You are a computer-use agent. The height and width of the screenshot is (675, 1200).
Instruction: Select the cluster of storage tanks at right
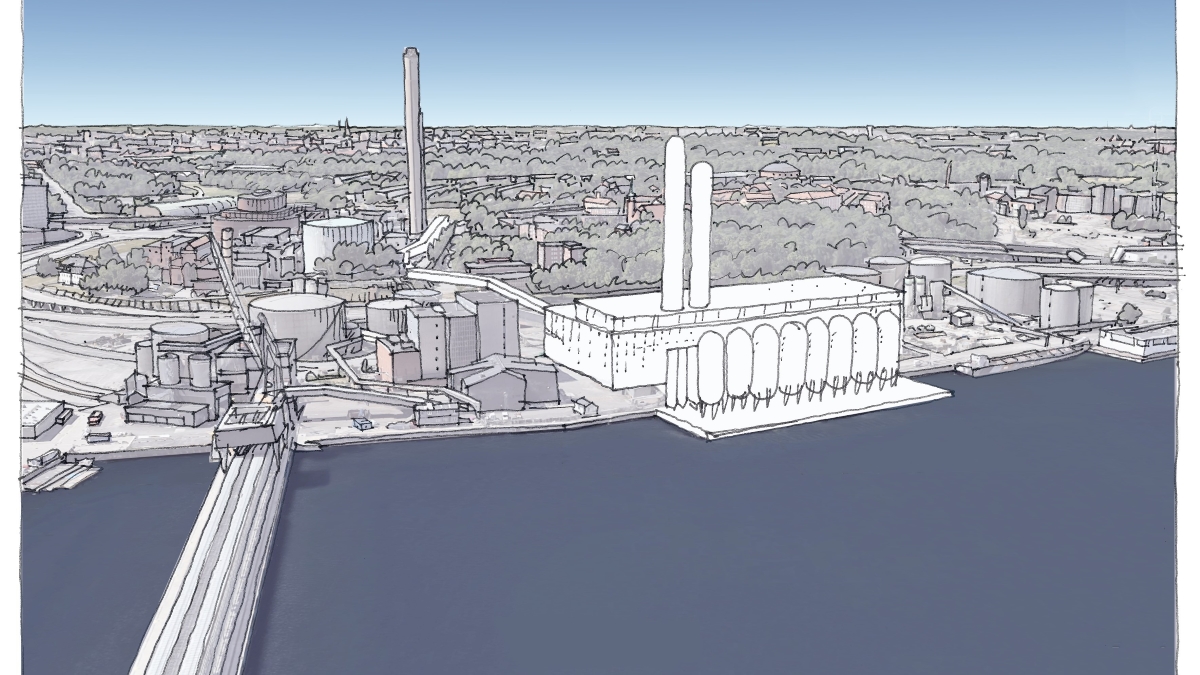pos(1020,290)
